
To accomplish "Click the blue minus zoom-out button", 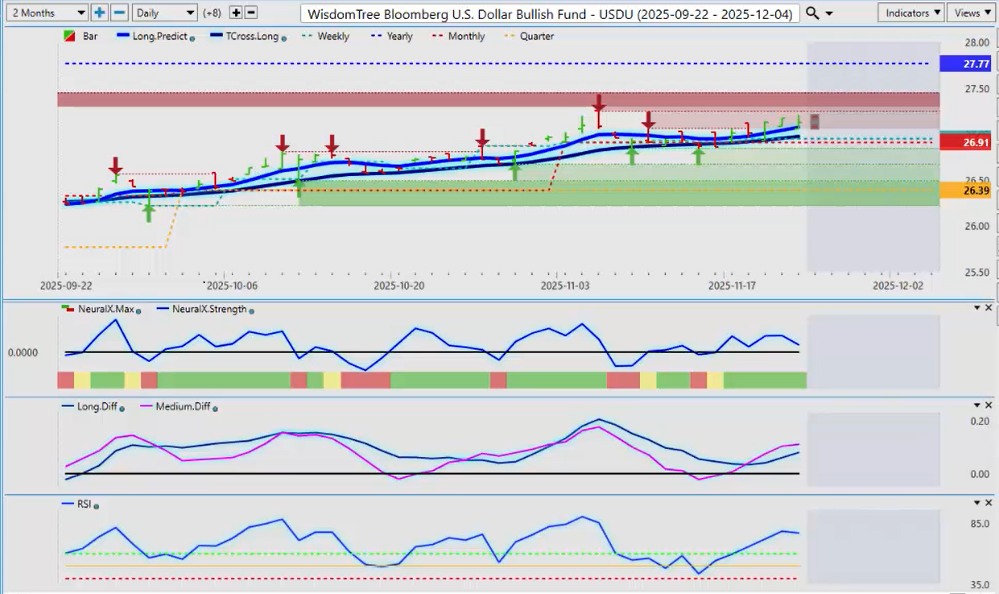I will pyautogui.click(x=118, y=13).
